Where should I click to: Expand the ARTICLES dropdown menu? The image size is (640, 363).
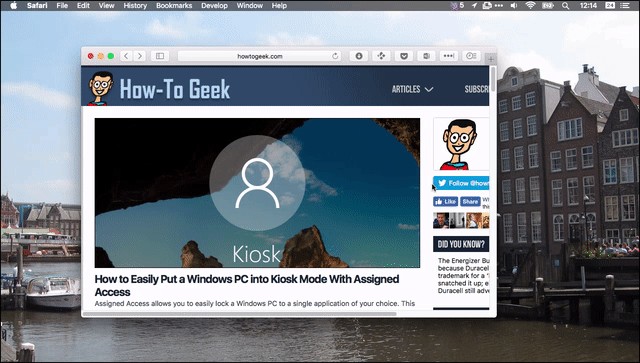(x=412, y=89)
